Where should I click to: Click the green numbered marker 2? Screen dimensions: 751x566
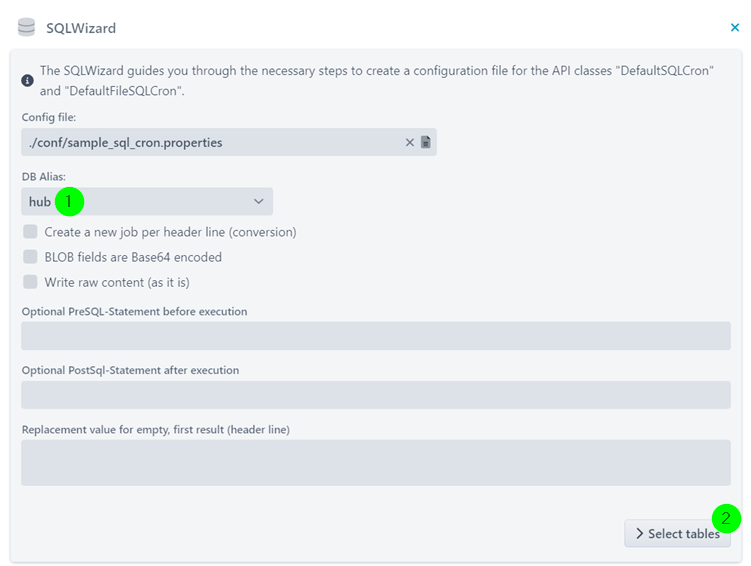[726, 519]
